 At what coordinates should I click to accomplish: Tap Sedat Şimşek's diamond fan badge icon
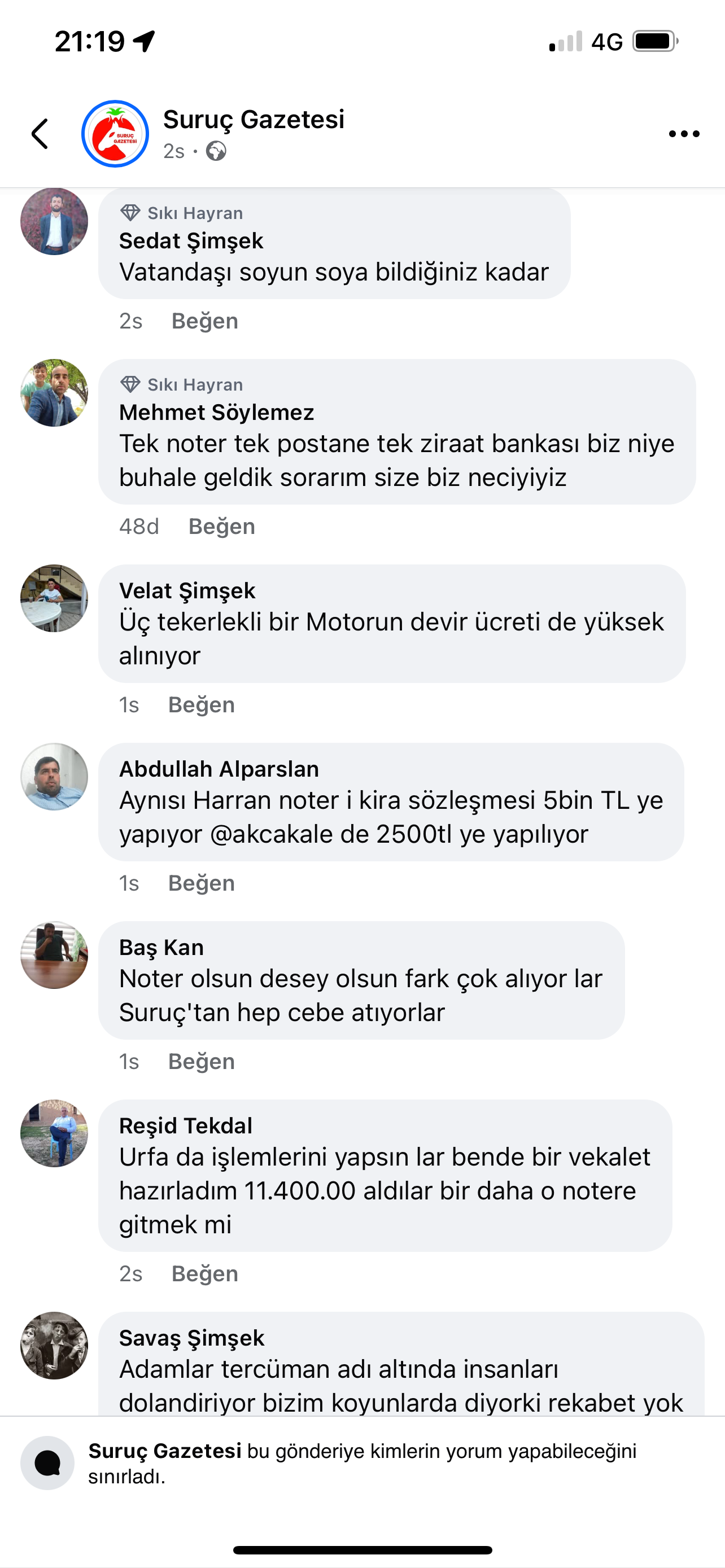click(x=130, y=213)
